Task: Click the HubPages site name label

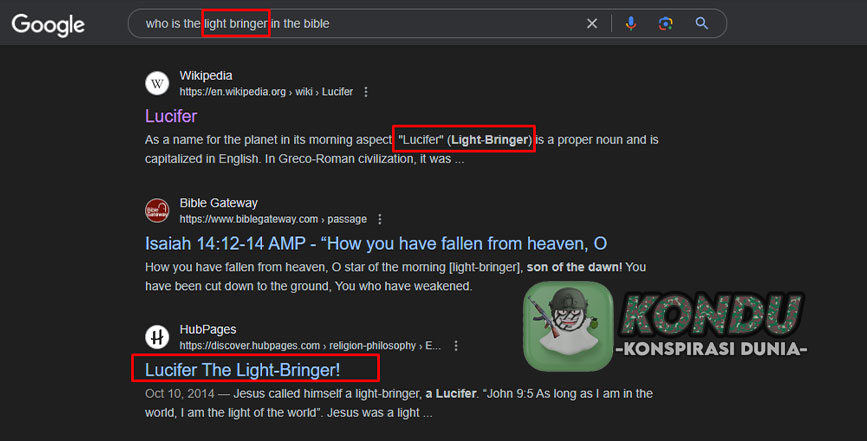Action: tap(208, 329)
